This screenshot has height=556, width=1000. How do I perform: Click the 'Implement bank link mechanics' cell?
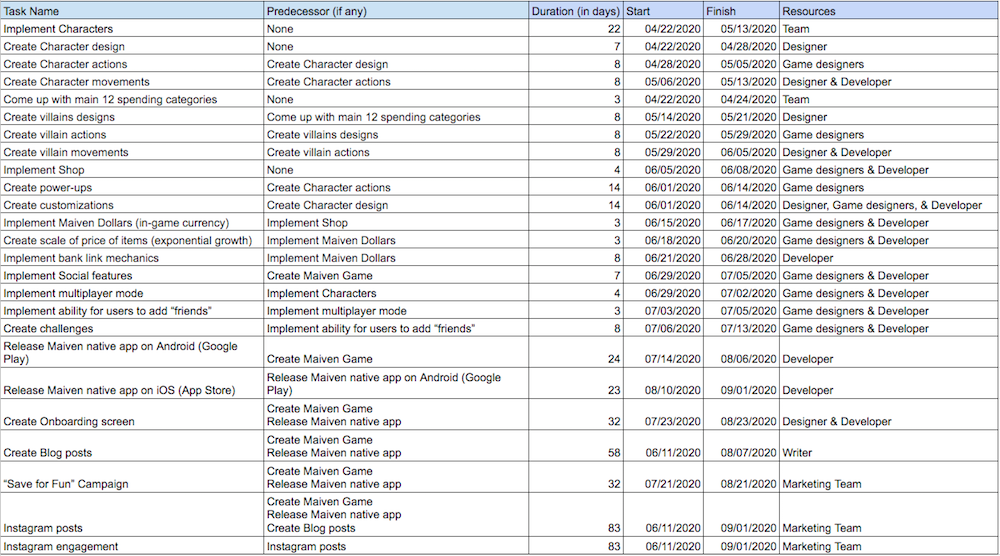coord(132,258)
